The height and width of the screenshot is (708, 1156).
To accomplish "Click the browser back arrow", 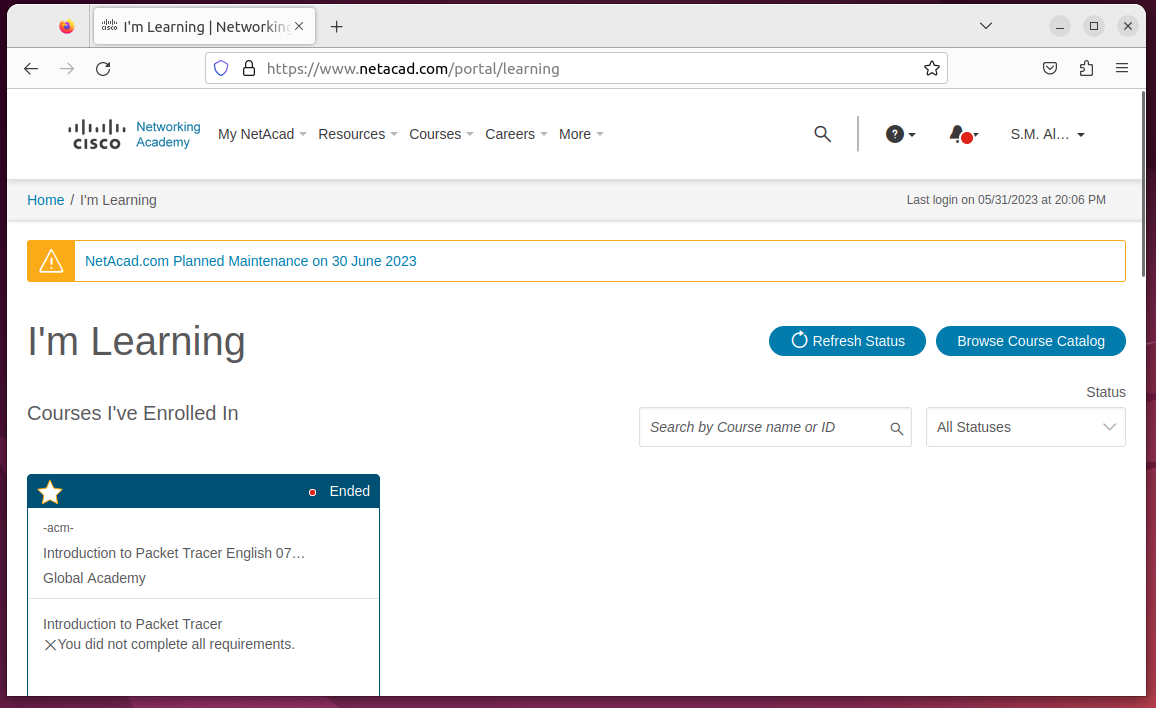I will point(31,69).
